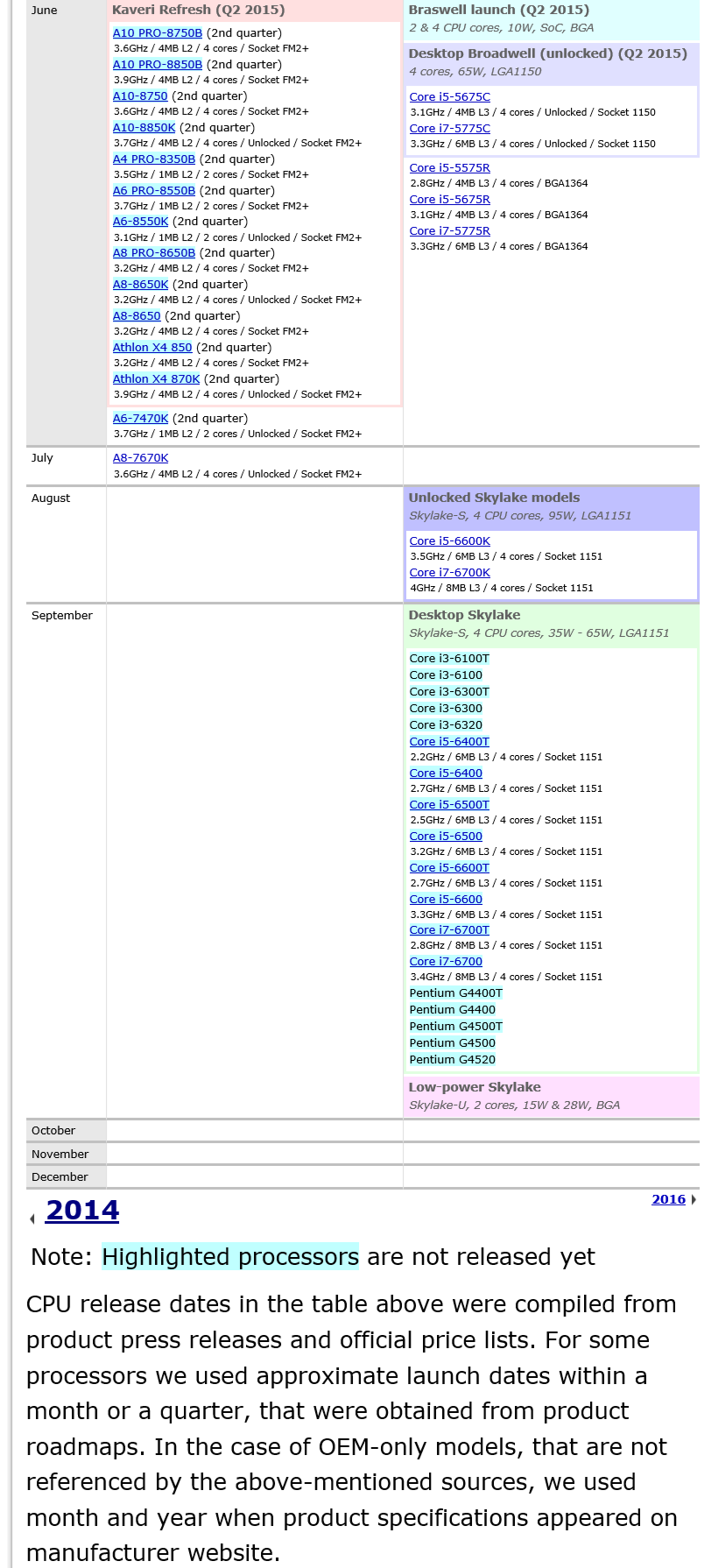Click the June month cell

[67, 223]
